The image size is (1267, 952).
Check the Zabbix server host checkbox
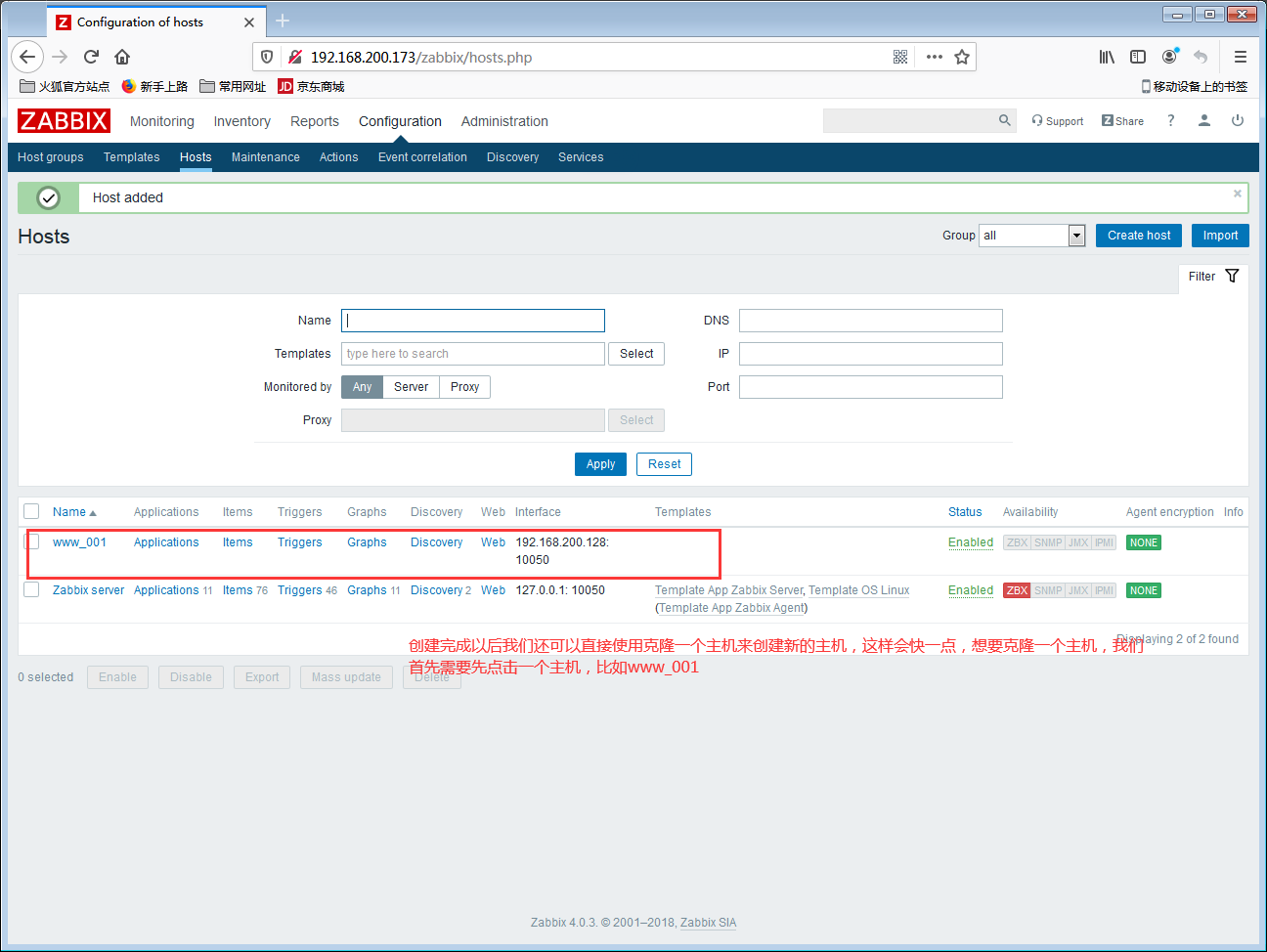tap(31, 589)
